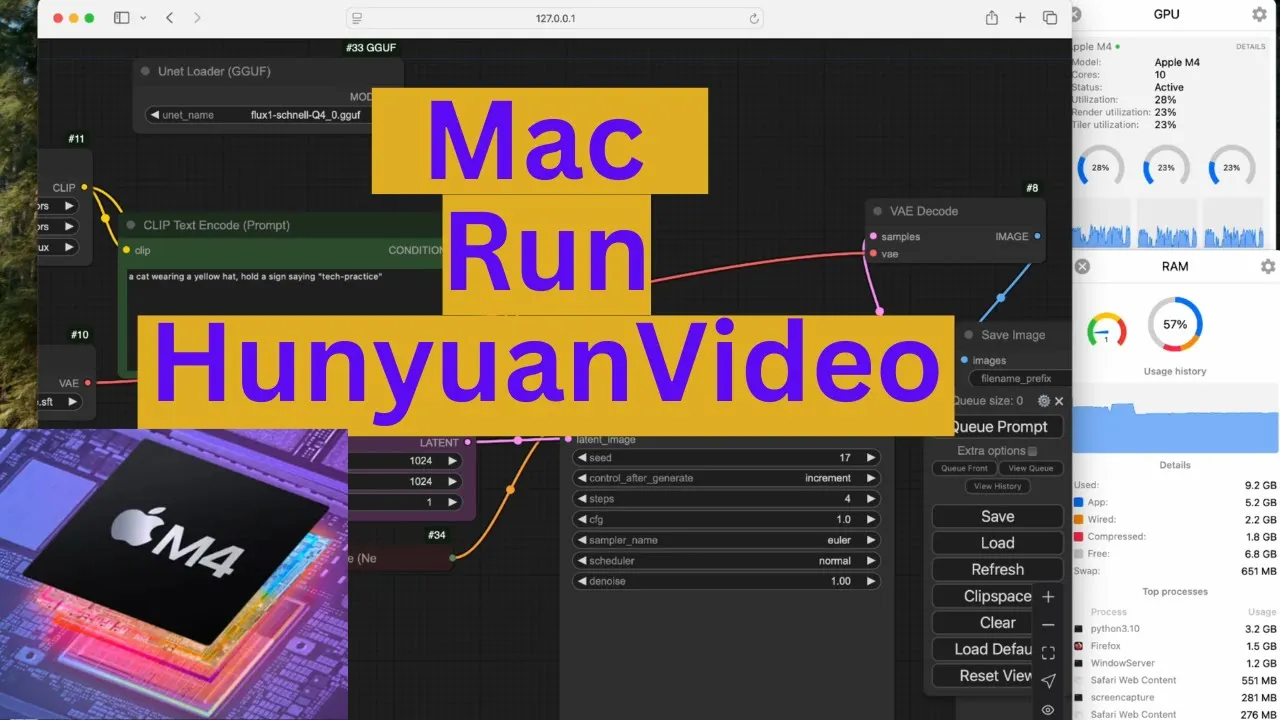The height and width of the screenshot is (720, 1280).
Task: Collapse the CLIP Text Encode node dot
Action: (x=131, y=226)
